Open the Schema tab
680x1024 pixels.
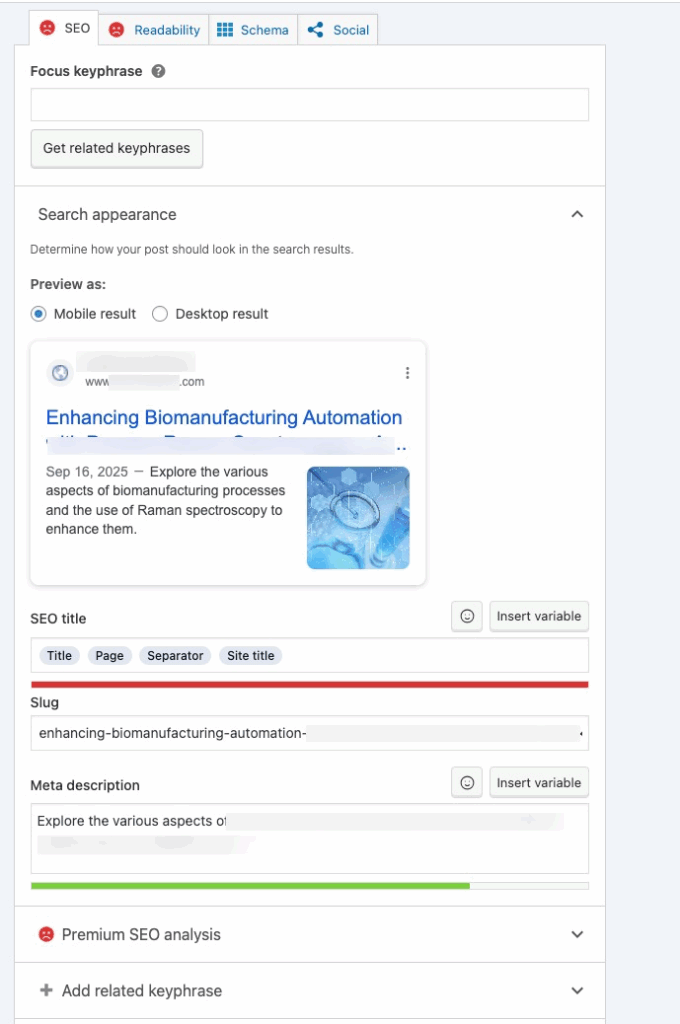(x=253, y=30)
